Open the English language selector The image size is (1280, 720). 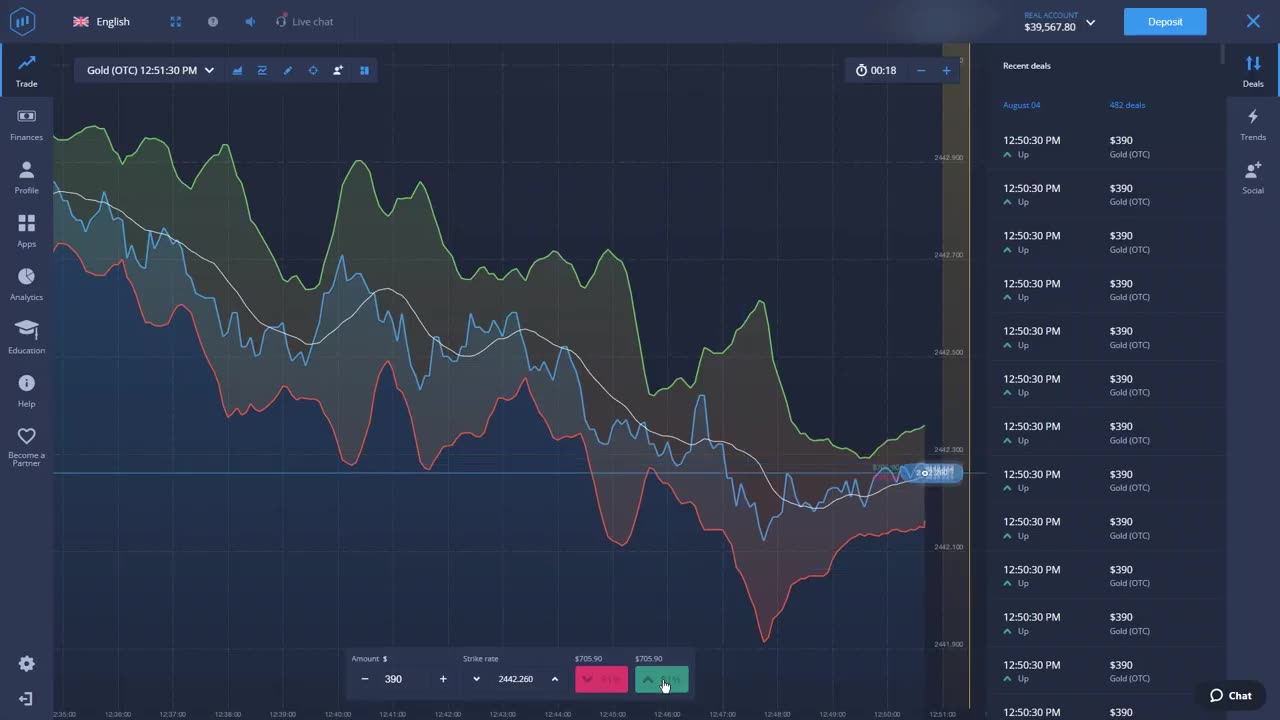[x=101, y=21]
